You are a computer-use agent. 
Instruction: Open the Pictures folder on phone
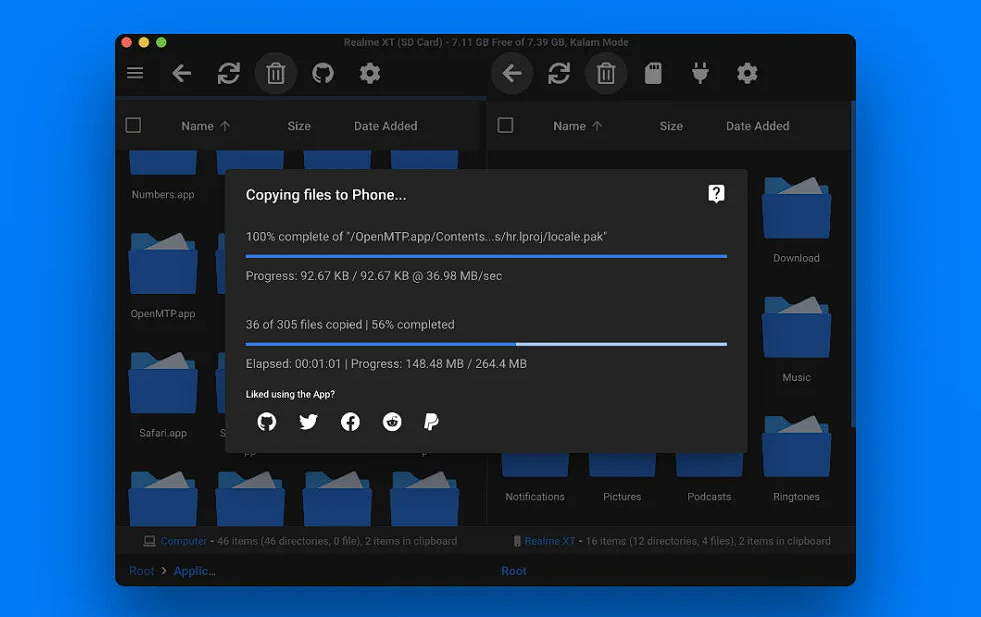[x=622, y=479]
